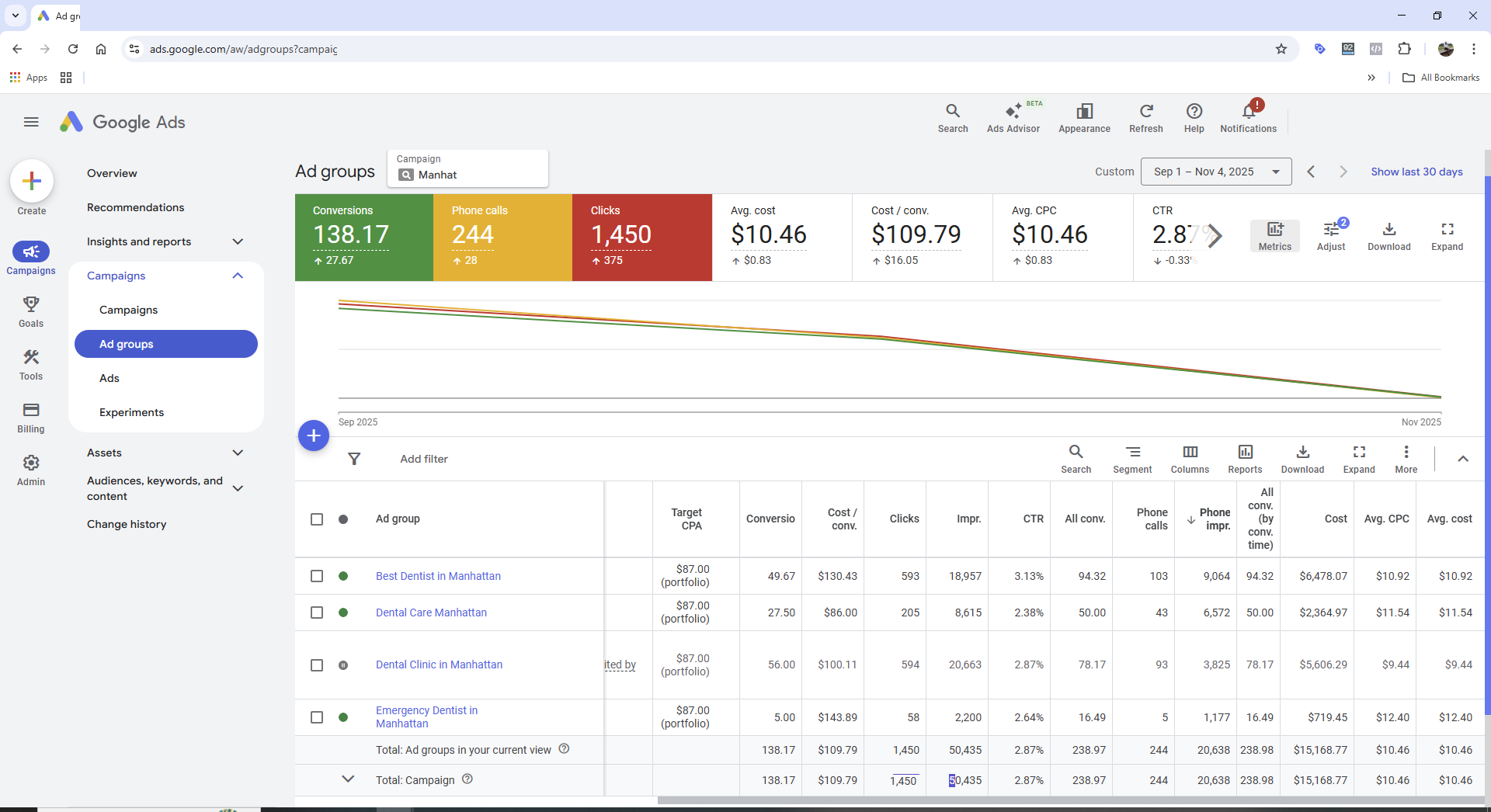This screenshot has width=1491, height=812.
Task: Open the main hamburger menu
Action: click(x=31, y=122)
